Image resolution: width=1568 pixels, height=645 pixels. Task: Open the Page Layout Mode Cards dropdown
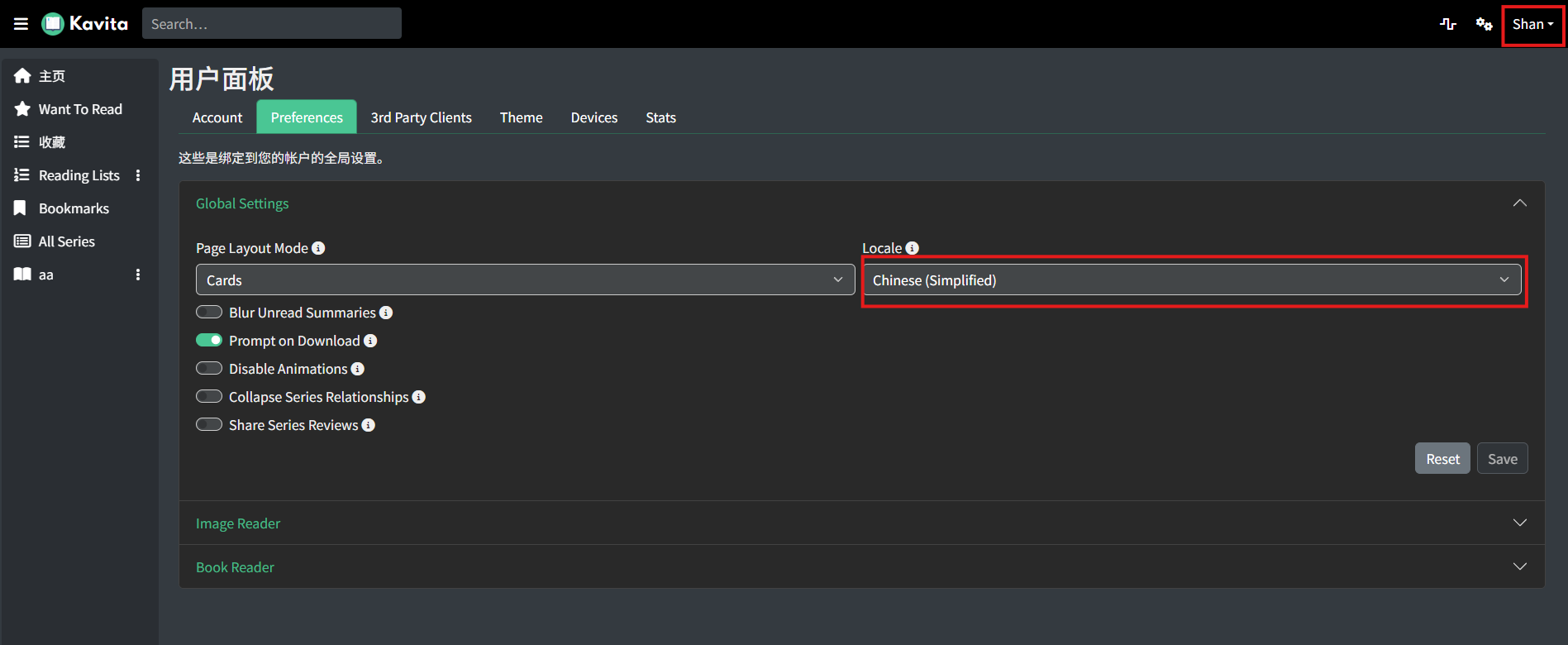pyautogui.click(x=525, y=279)
